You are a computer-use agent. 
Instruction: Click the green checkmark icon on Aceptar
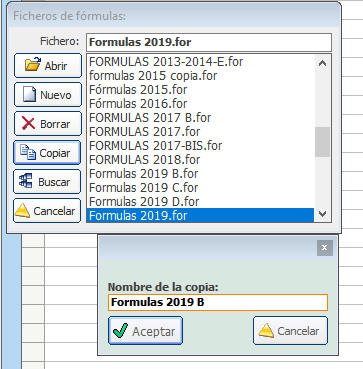point(120,331)
